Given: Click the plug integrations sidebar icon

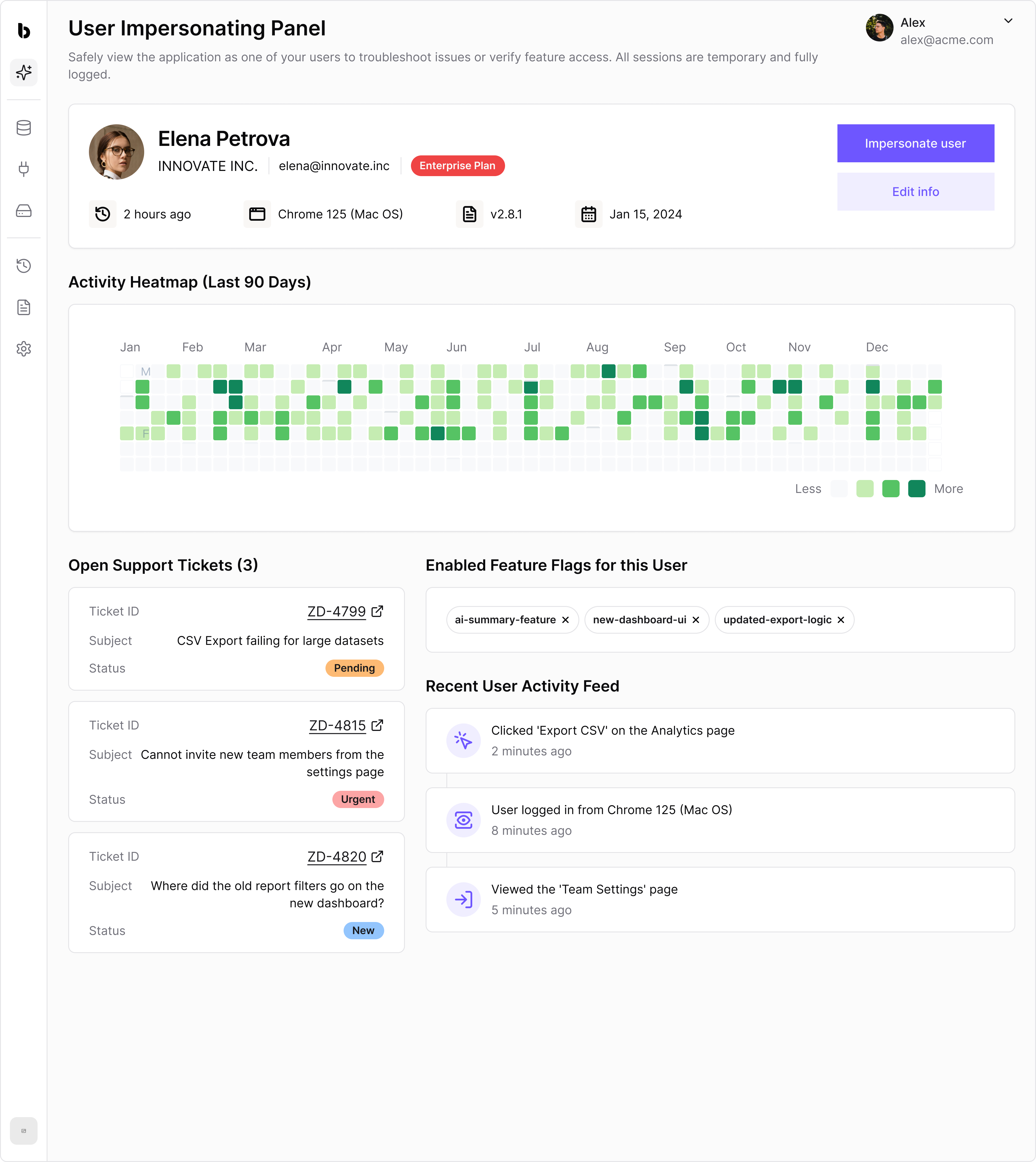Looking at the screenshot, I should (x=24, y=169).
